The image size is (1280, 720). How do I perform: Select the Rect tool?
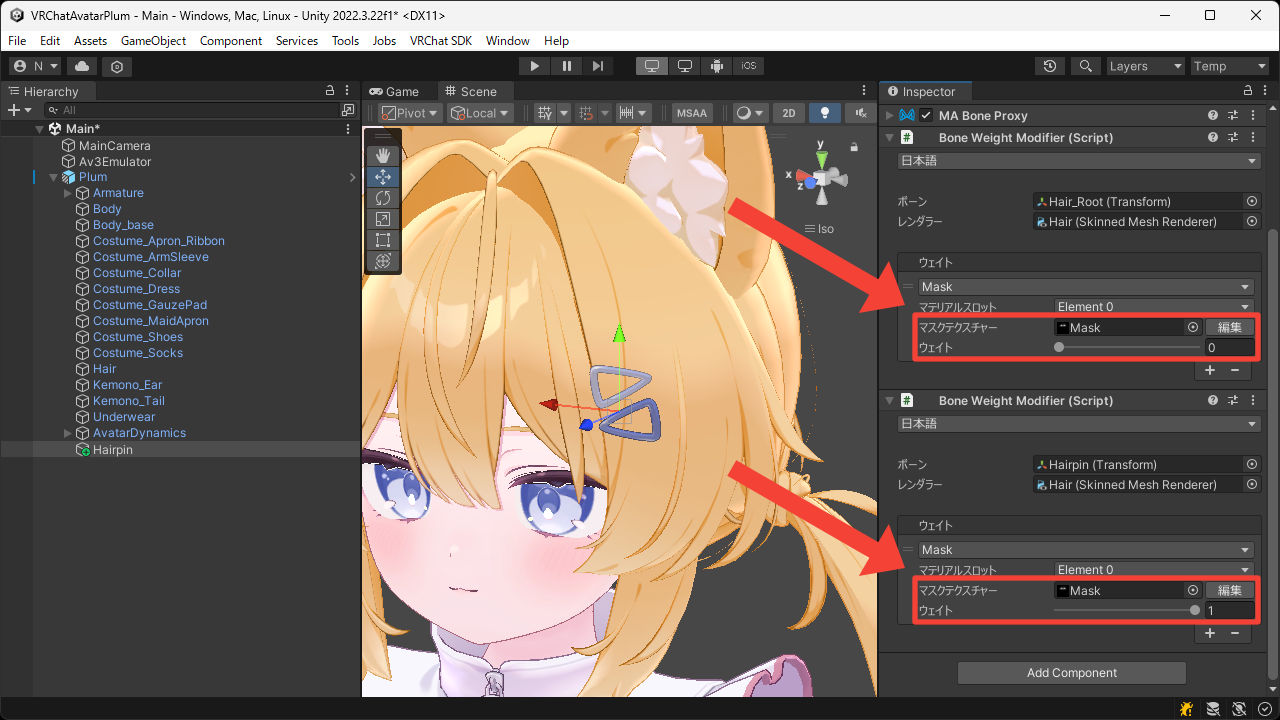point(383,240)
